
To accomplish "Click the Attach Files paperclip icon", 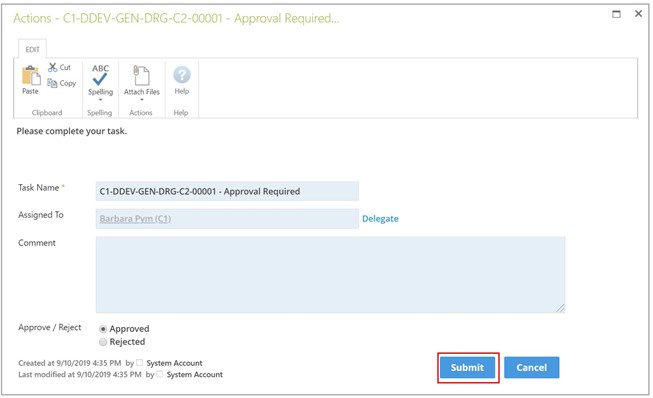I will point(141,75).
